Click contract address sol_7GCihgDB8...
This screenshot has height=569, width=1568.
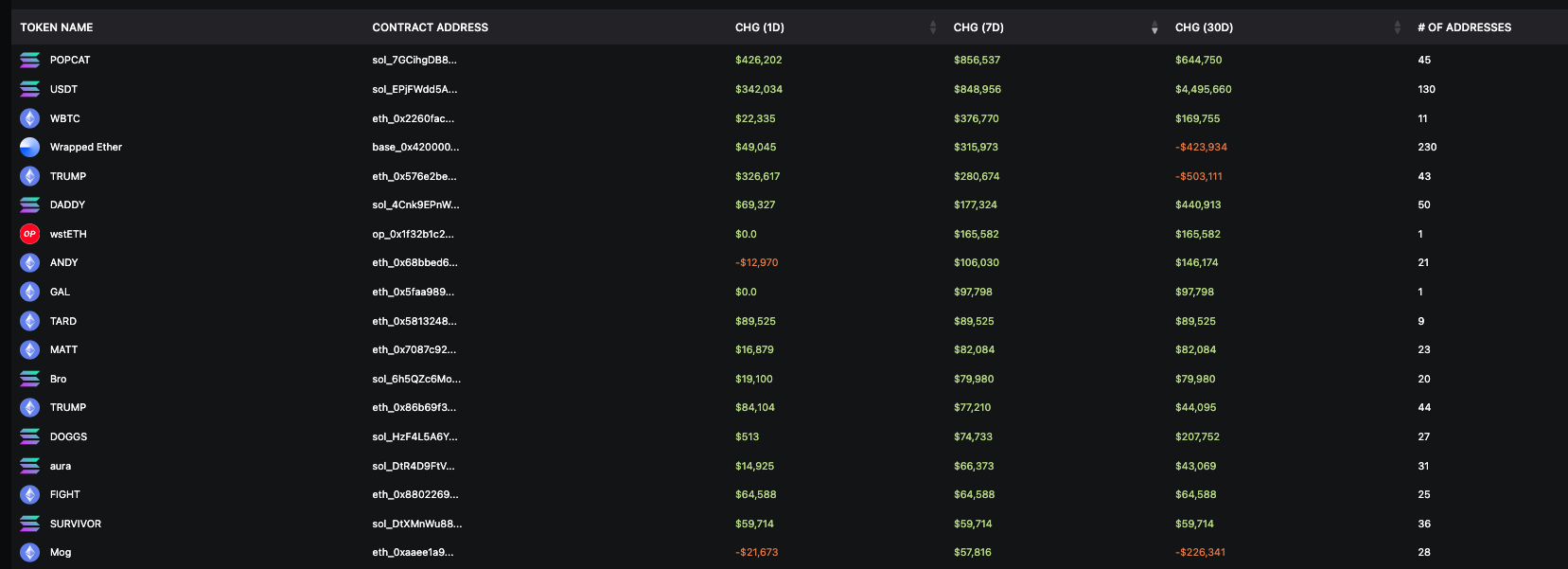tap(414, 60)
